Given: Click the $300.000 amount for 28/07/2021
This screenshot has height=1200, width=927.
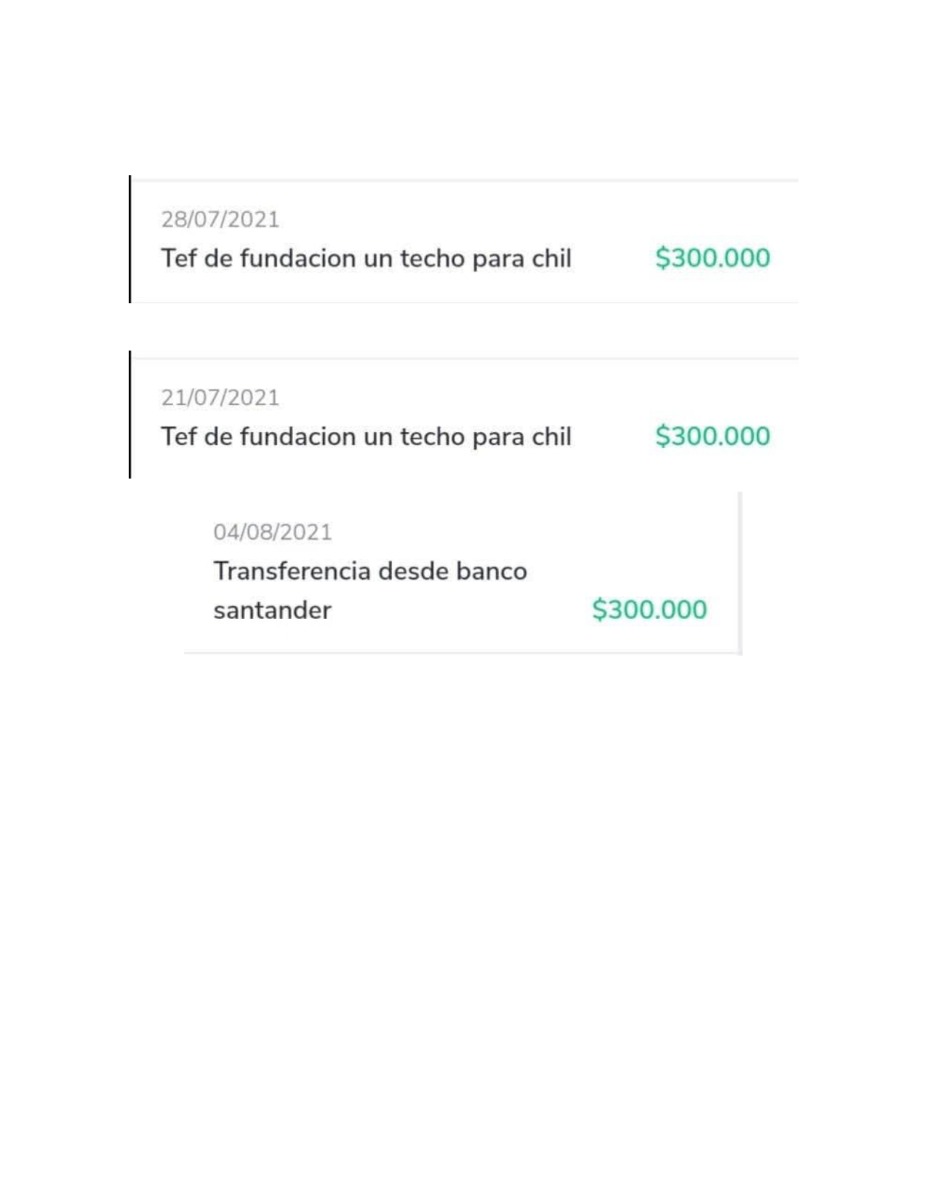Looking at the screenshot, I should [713, 258].
